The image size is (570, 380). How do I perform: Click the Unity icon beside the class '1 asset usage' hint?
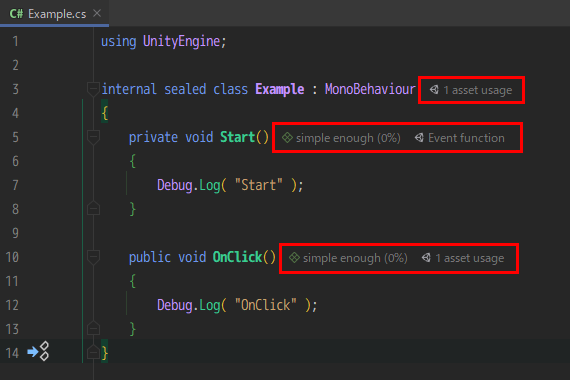(434, 89)
